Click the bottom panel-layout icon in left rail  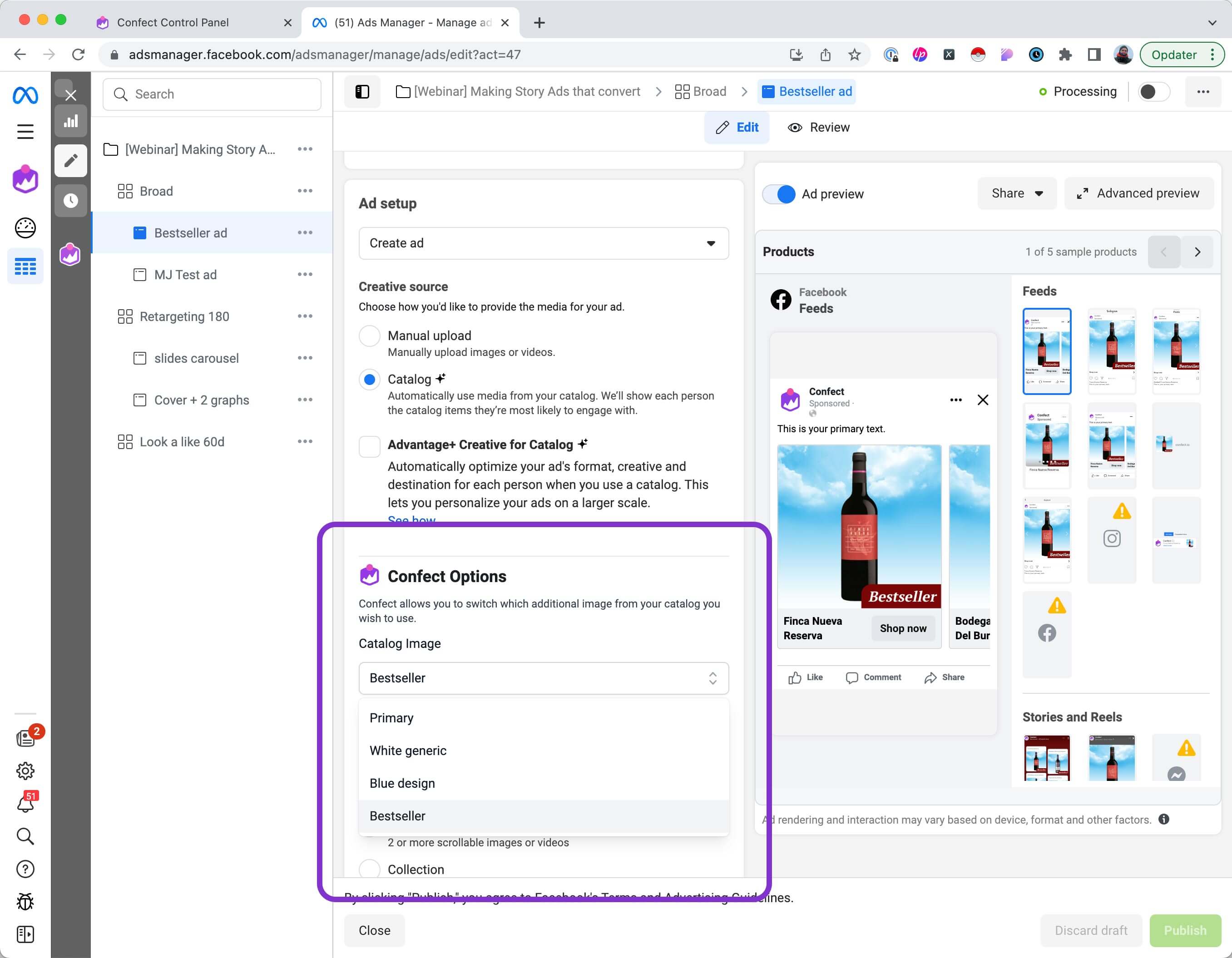(x=25, y=935)
